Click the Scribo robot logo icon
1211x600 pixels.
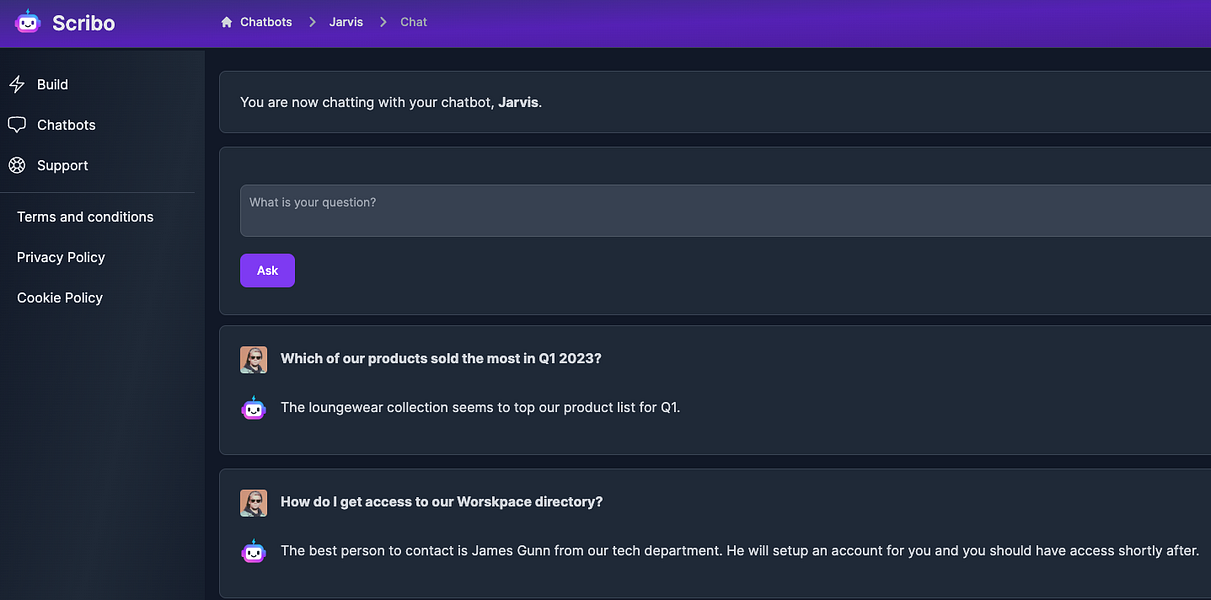coord(27,21)
